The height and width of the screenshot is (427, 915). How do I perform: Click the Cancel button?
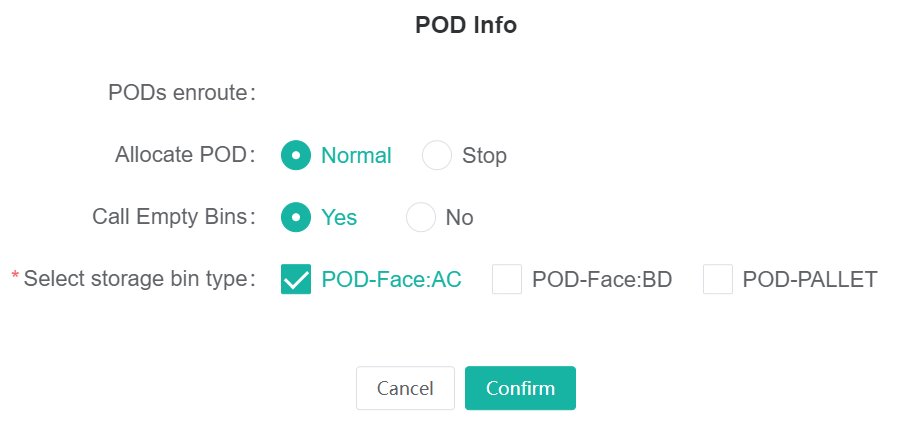(x=405, y=388)
